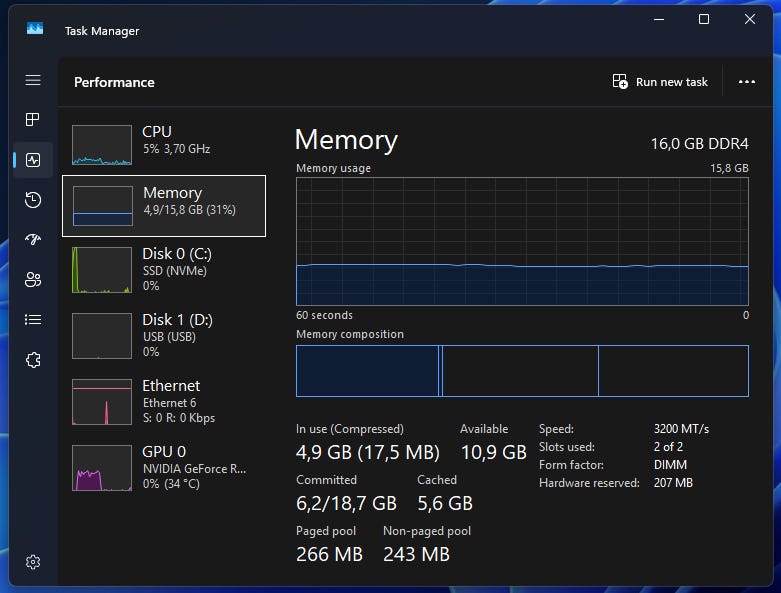781x593 pixels.
Task: Open the Users page icon
Action: pyautogui.click(x=33, y=279)
